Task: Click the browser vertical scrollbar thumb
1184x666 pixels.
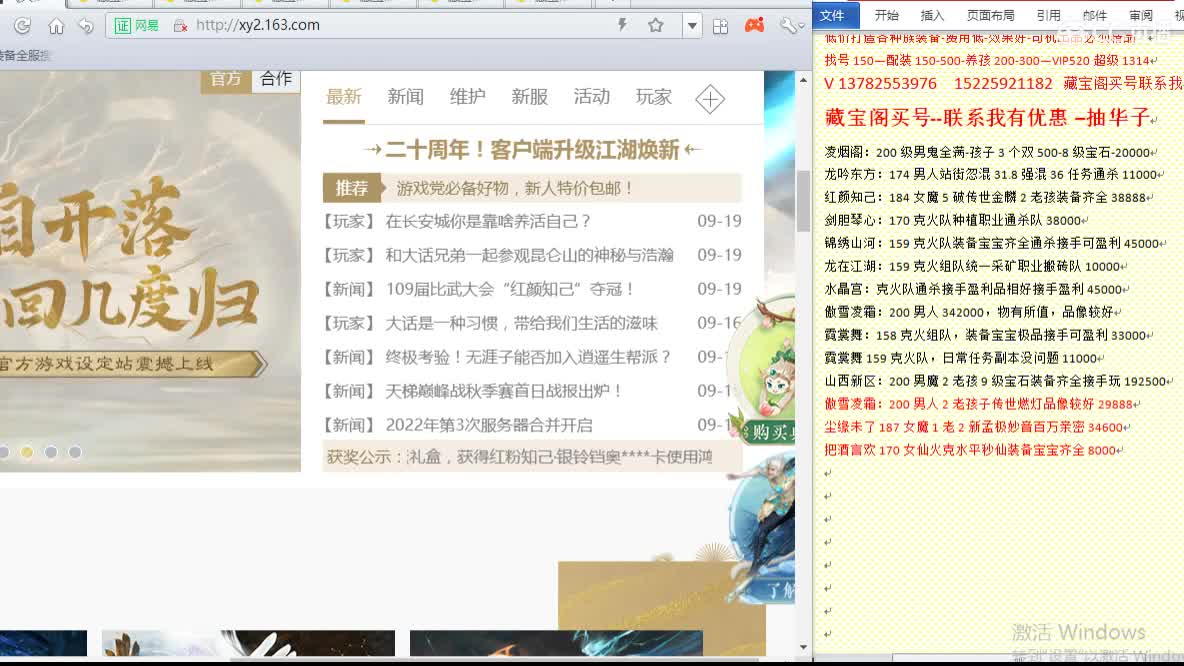Action: click(803, 201)
